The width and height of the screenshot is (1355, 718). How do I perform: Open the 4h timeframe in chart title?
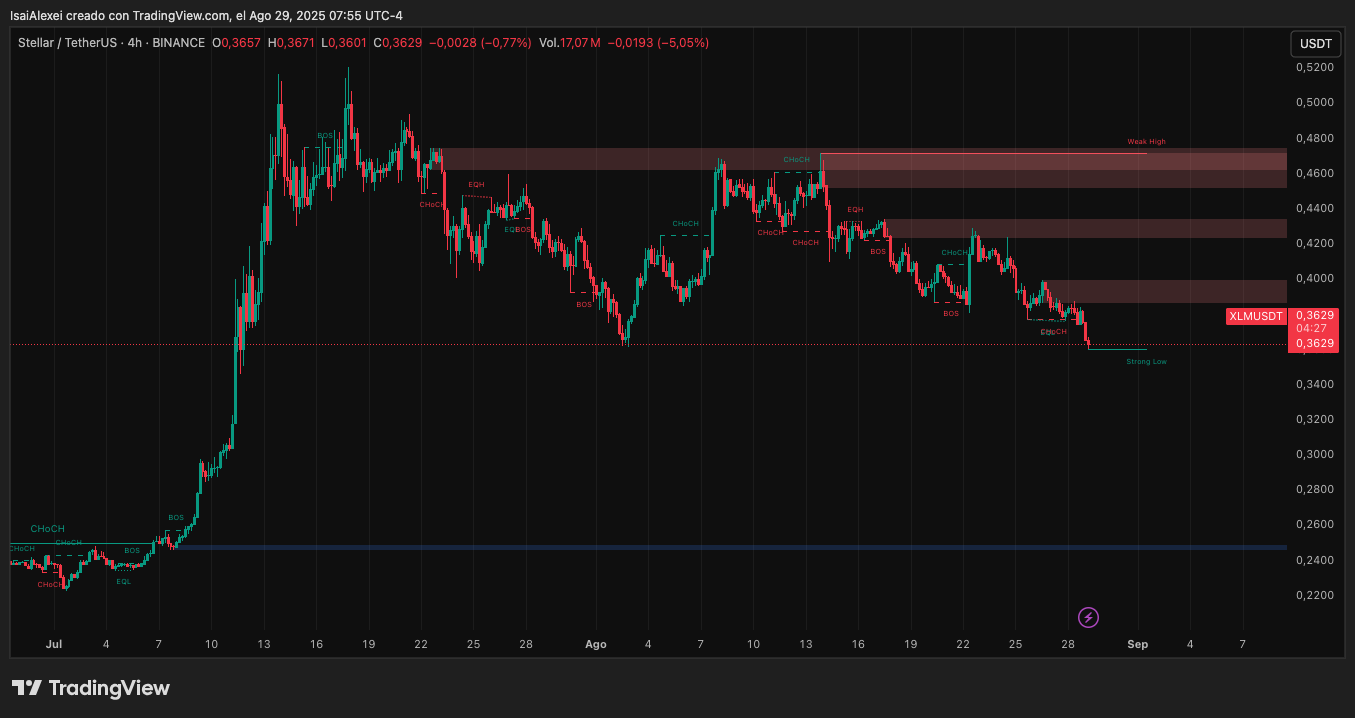(x=134, y=43)
